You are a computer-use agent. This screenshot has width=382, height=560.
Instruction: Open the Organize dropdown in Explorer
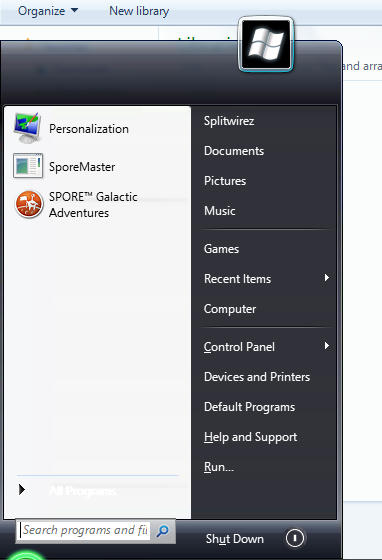[48, 11]
